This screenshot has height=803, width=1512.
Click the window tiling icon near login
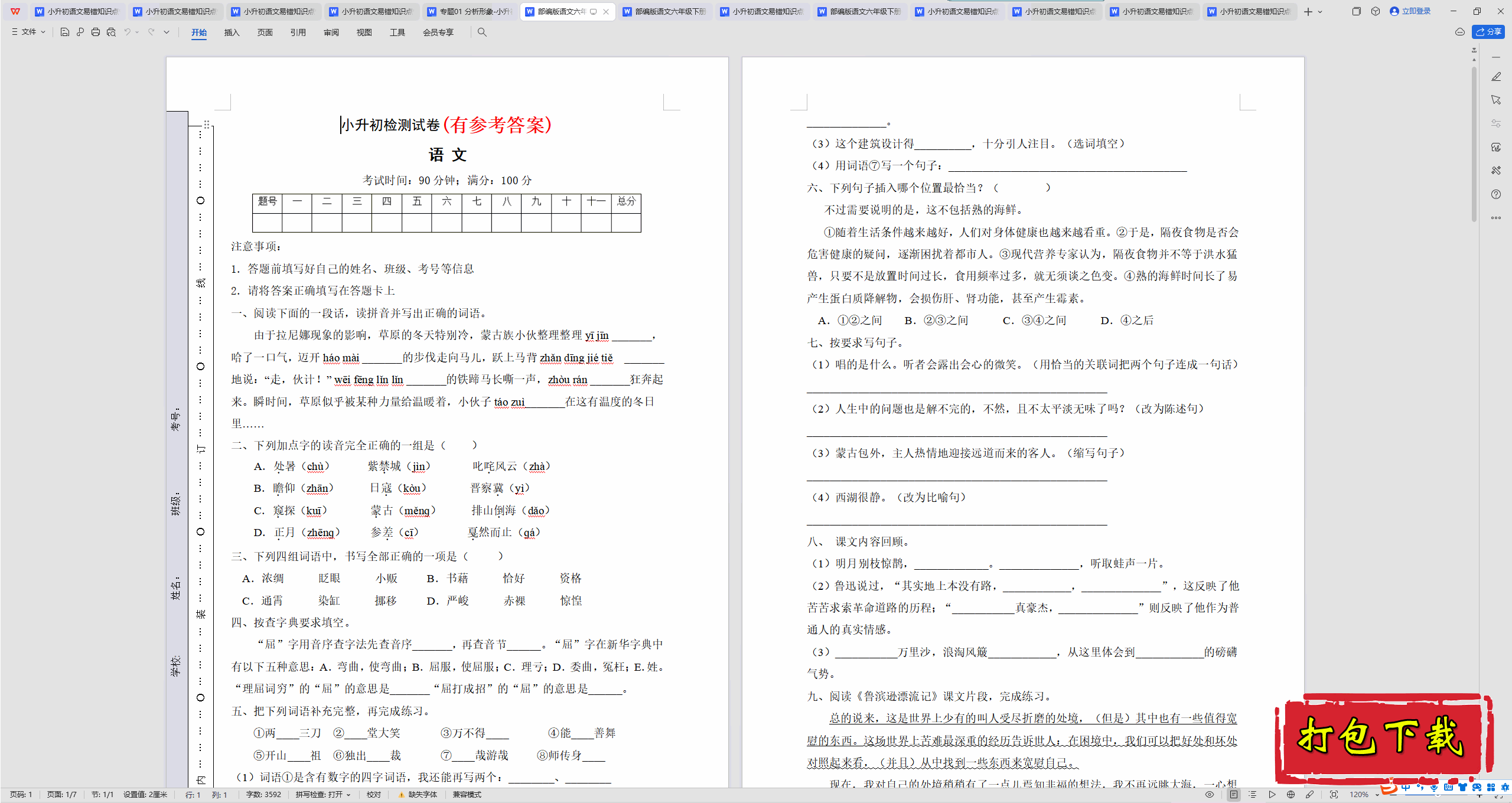(x=1356, y=11)
